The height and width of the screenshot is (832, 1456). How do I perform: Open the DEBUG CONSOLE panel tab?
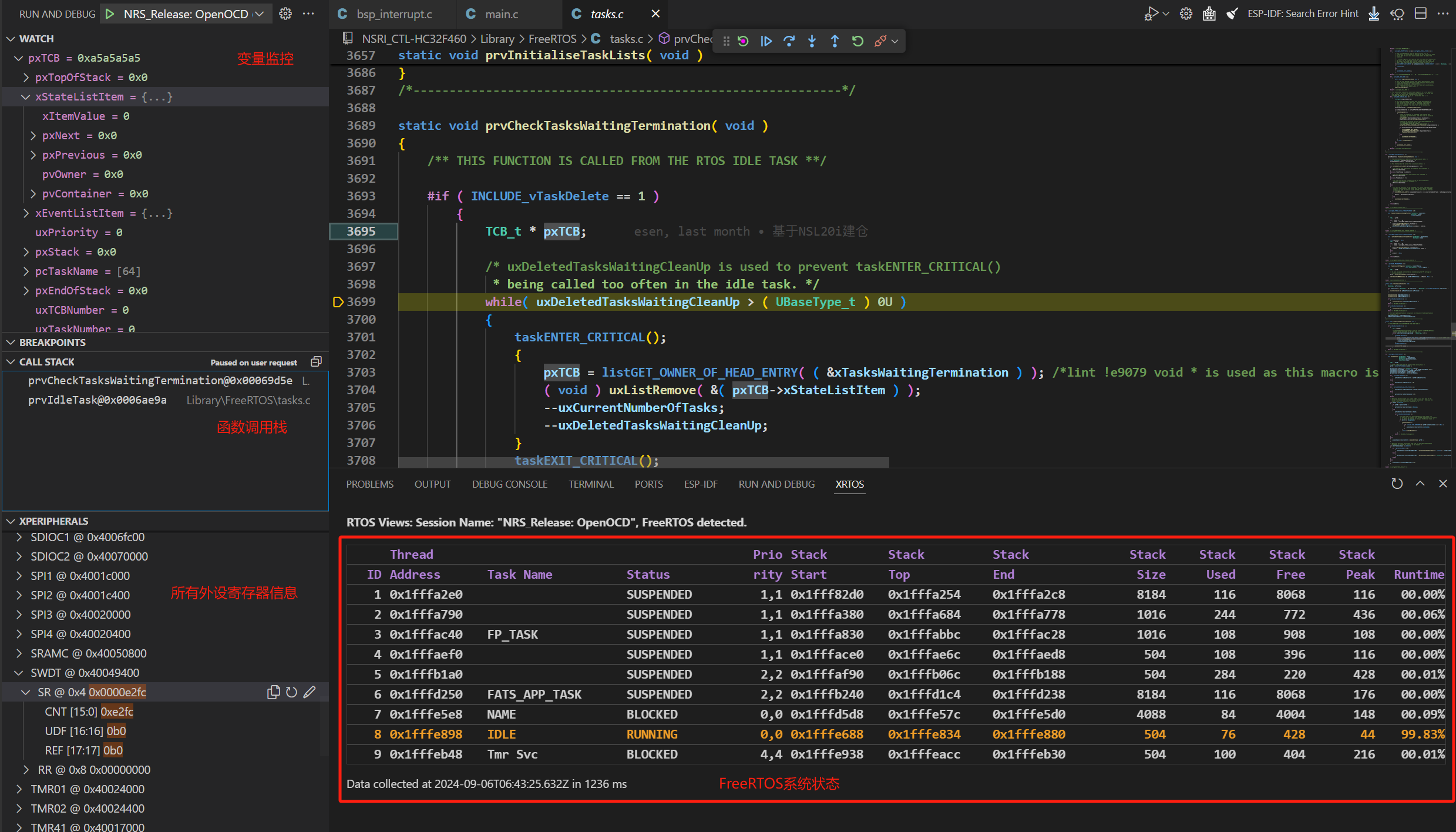509,484
